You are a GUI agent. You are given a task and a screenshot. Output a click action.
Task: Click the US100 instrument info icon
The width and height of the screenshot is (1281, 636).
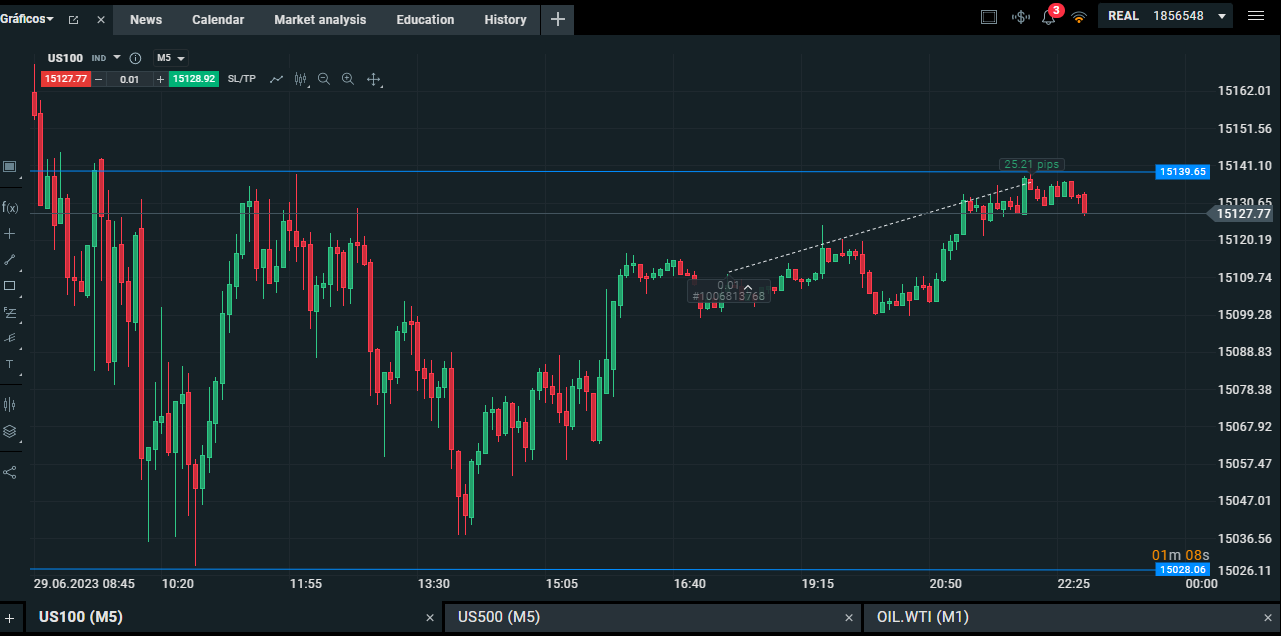point(135,58)
